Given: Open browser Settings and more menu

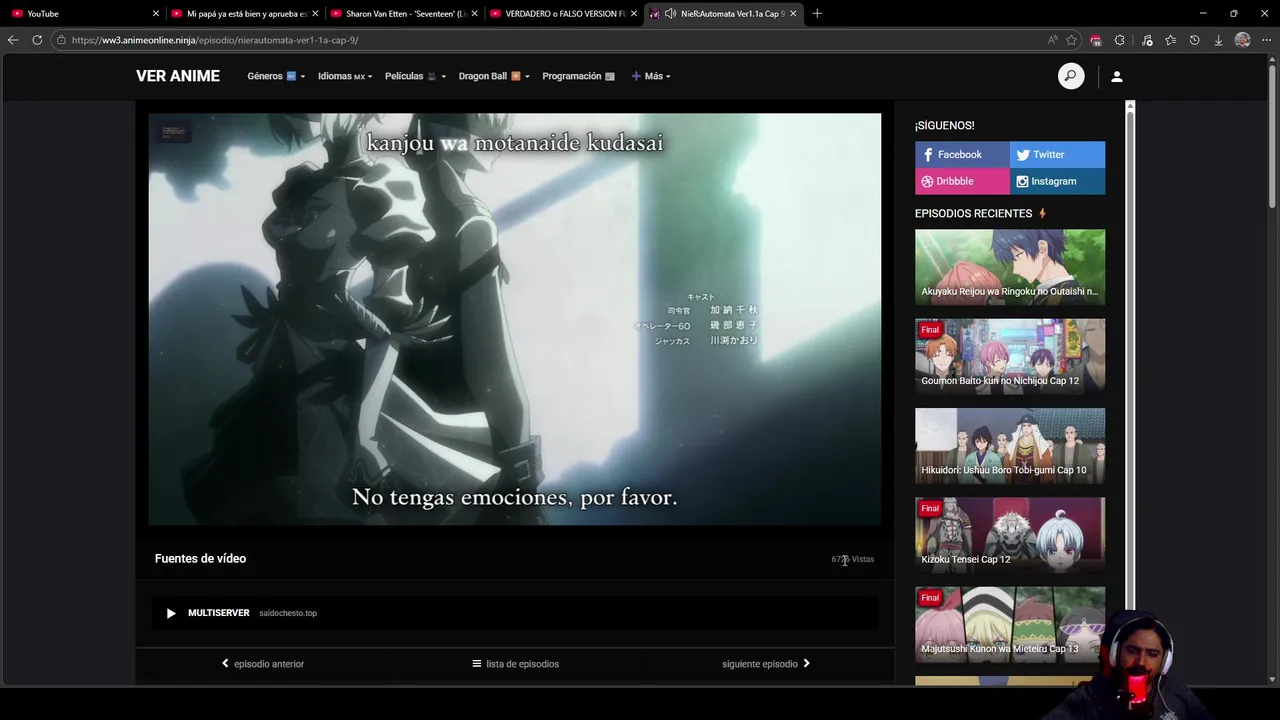Looking at the screenshot, I should pos(1266,40).
